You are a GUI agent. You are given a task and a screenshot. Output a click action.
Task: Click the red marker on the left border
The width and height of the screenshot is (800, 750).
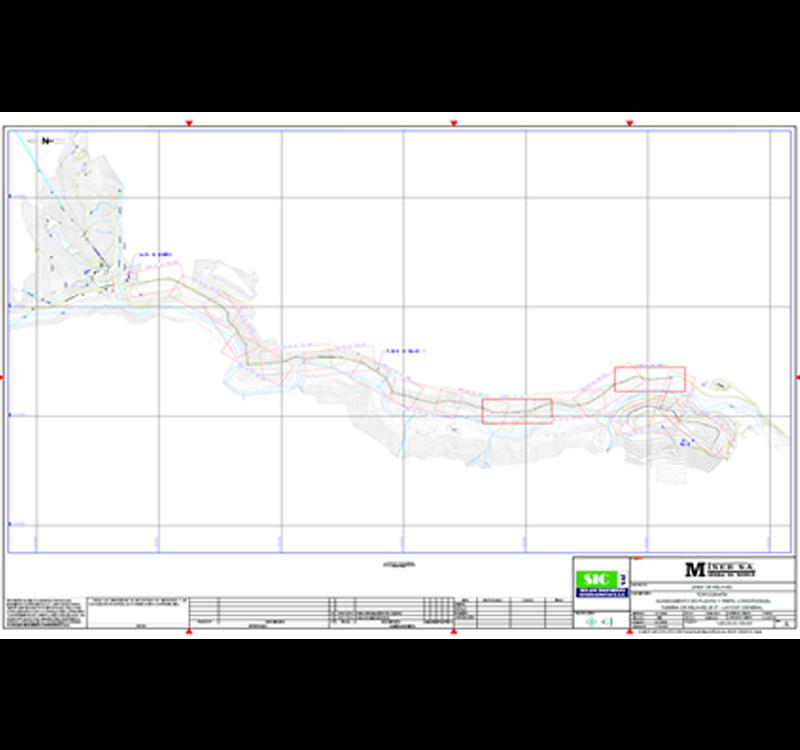(x=2, y=378)
